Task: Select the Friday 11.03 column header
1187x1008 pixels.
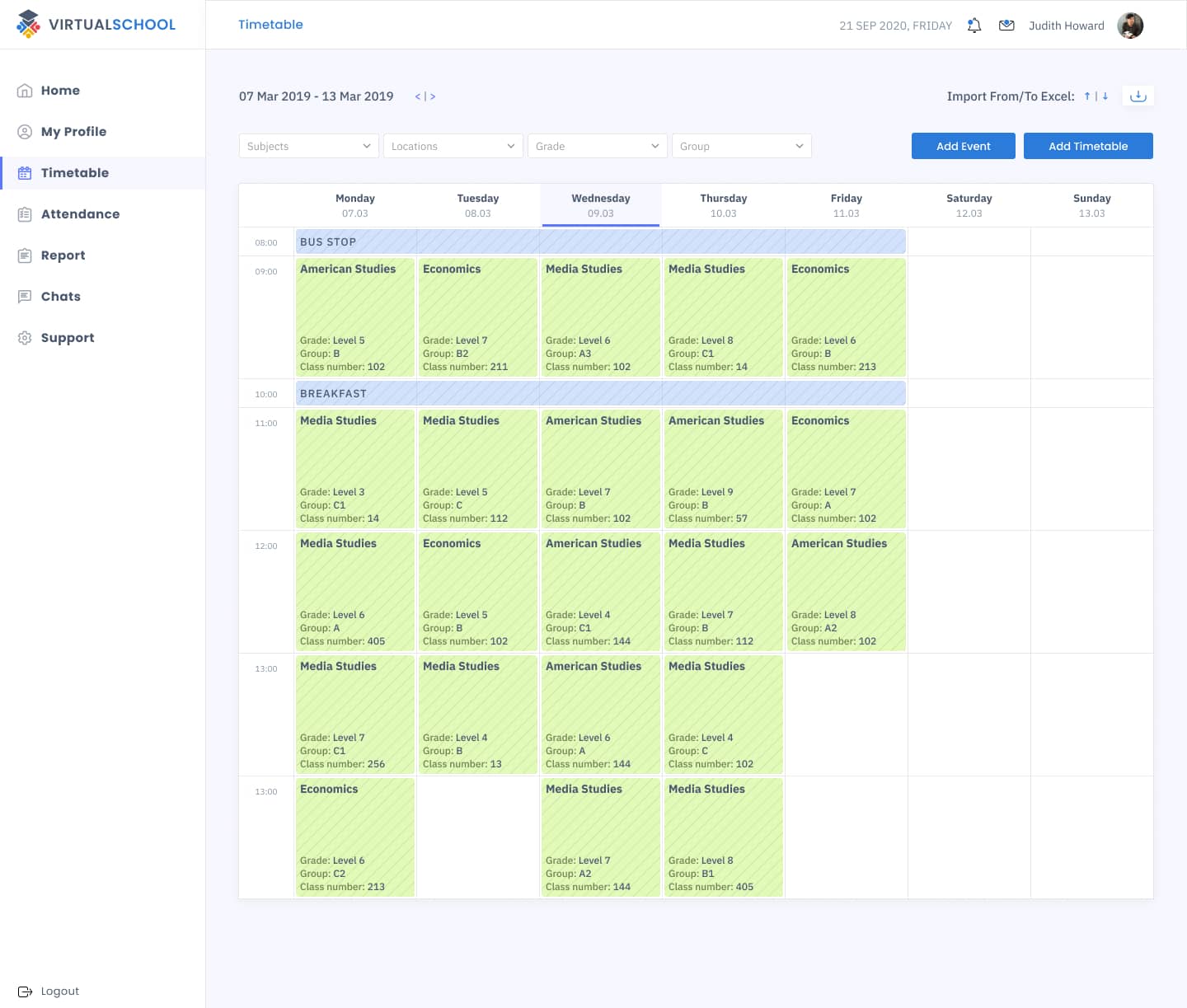Action: point(847,205)
